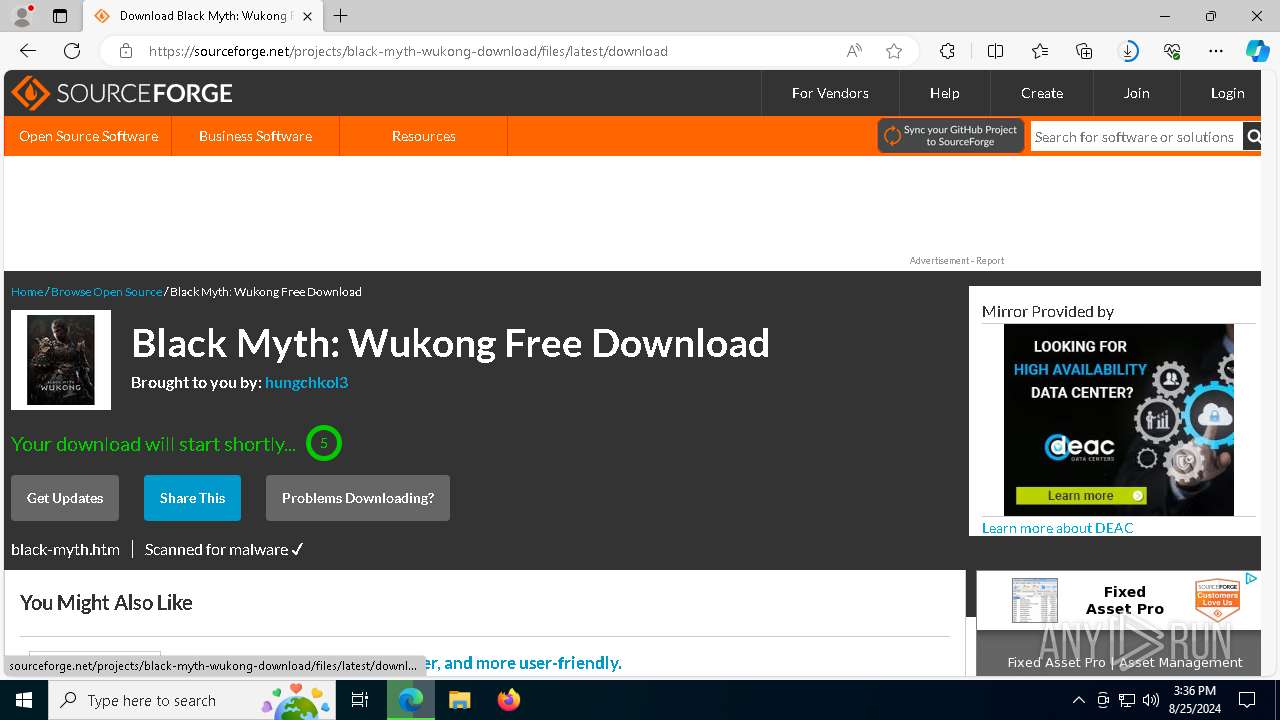Open Edge Settings and more menu
1280x720 pixels.
(1216, 51)
